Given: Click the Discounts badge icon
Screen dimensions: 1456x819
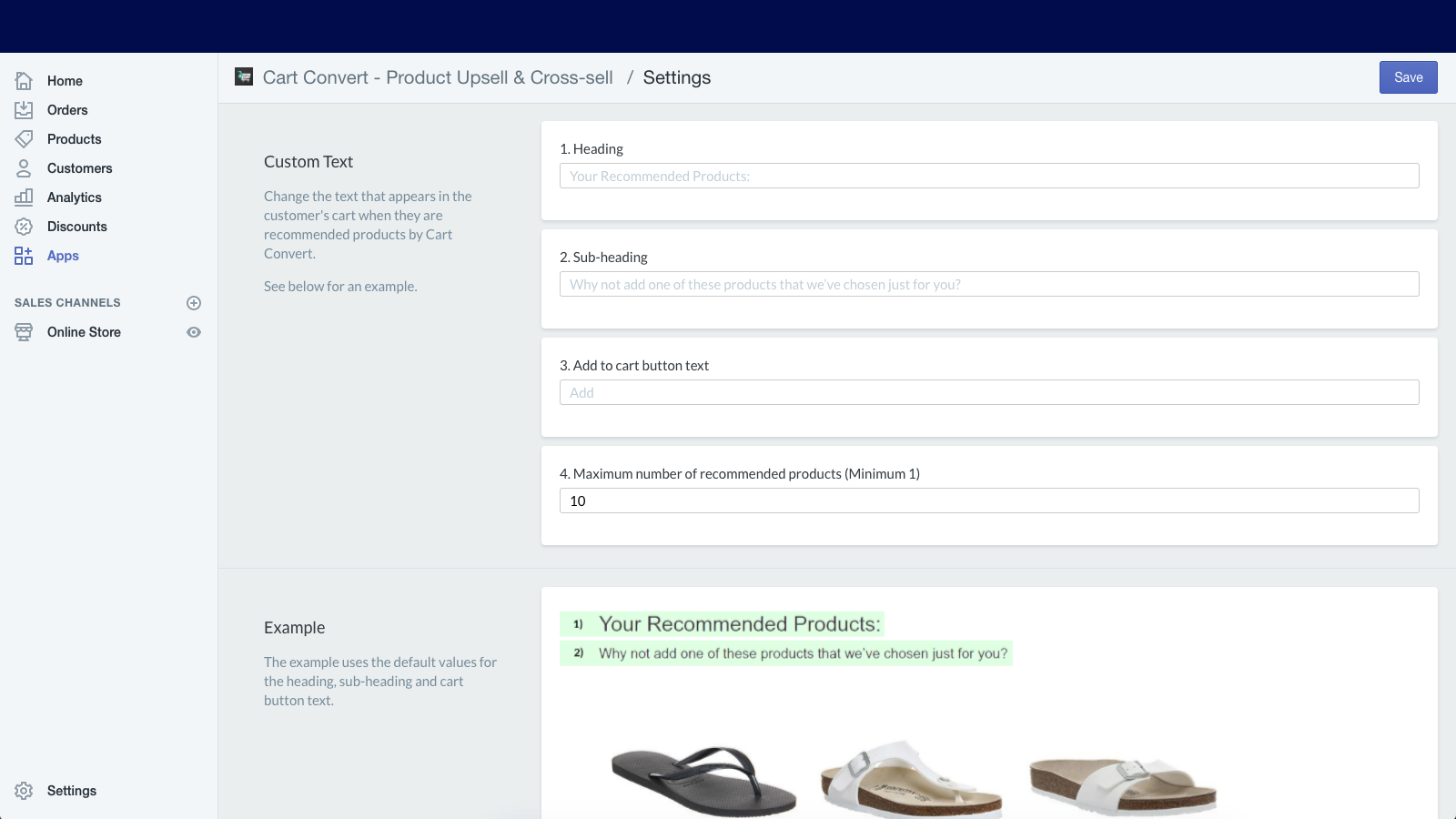Looking at the screenshot, I should click(24, 227).
